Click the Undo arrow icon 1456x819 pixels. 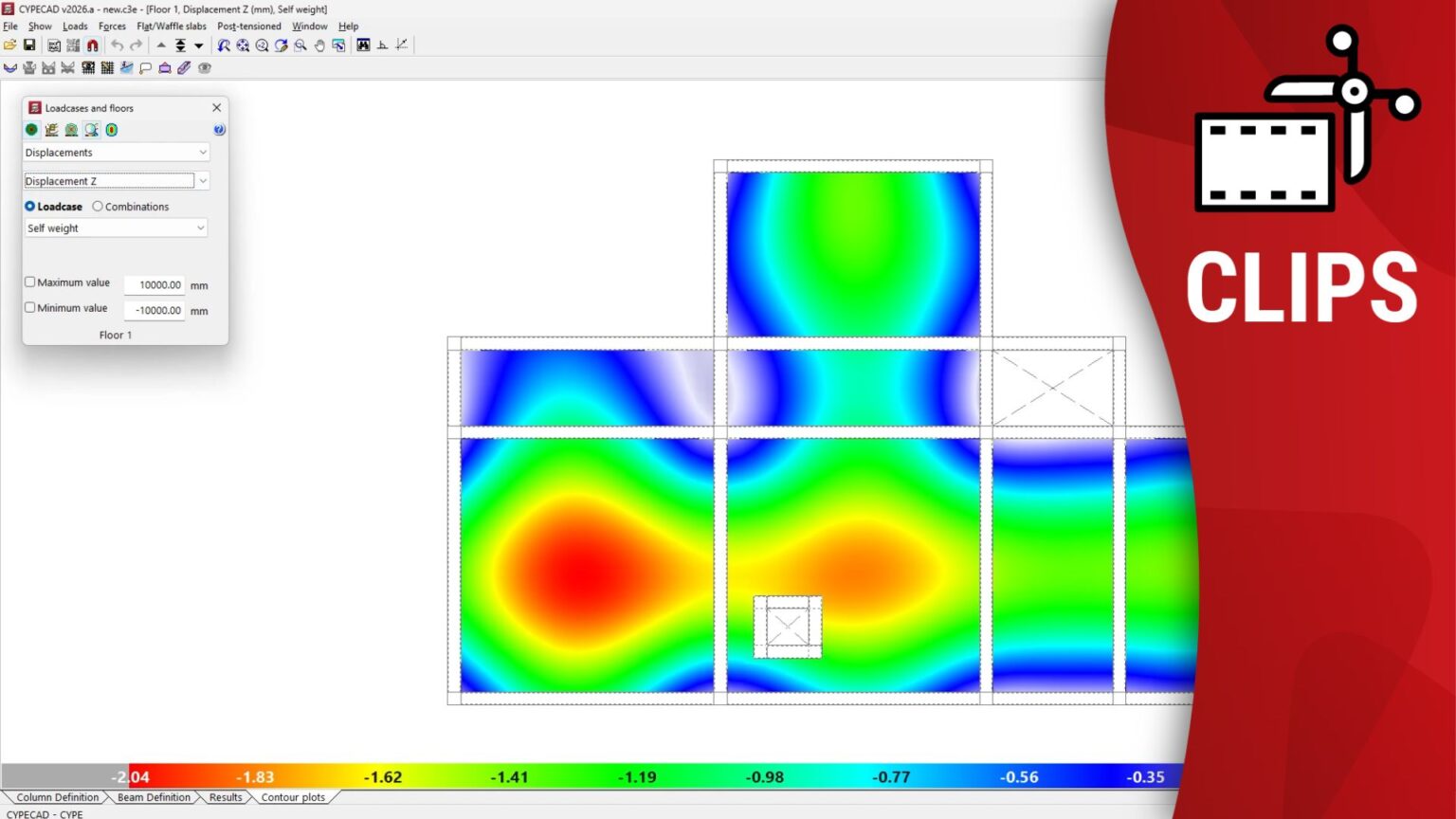point(116,45)
